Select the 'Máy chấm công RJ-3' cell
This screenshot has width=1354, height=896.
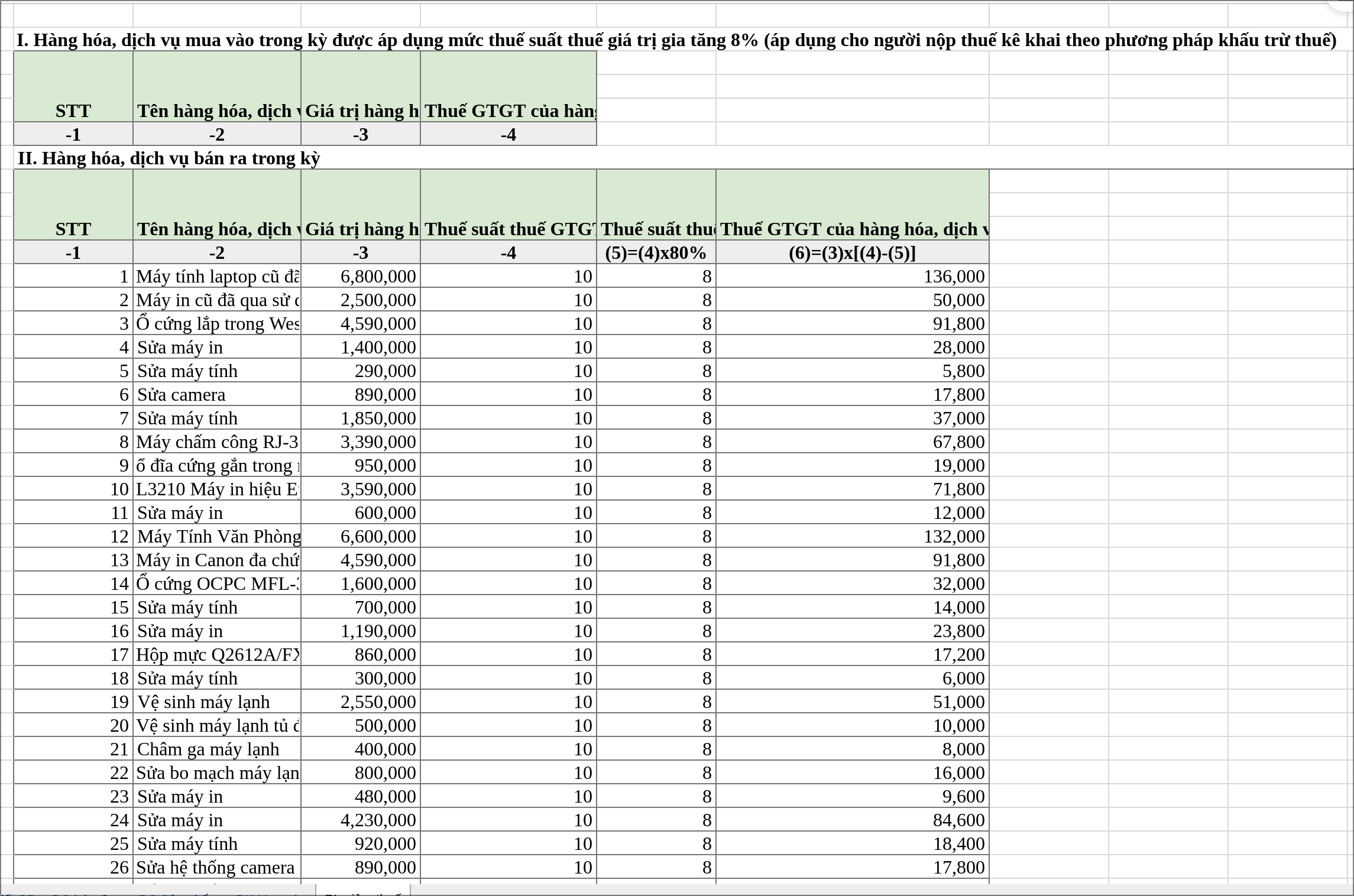(217, 442)
